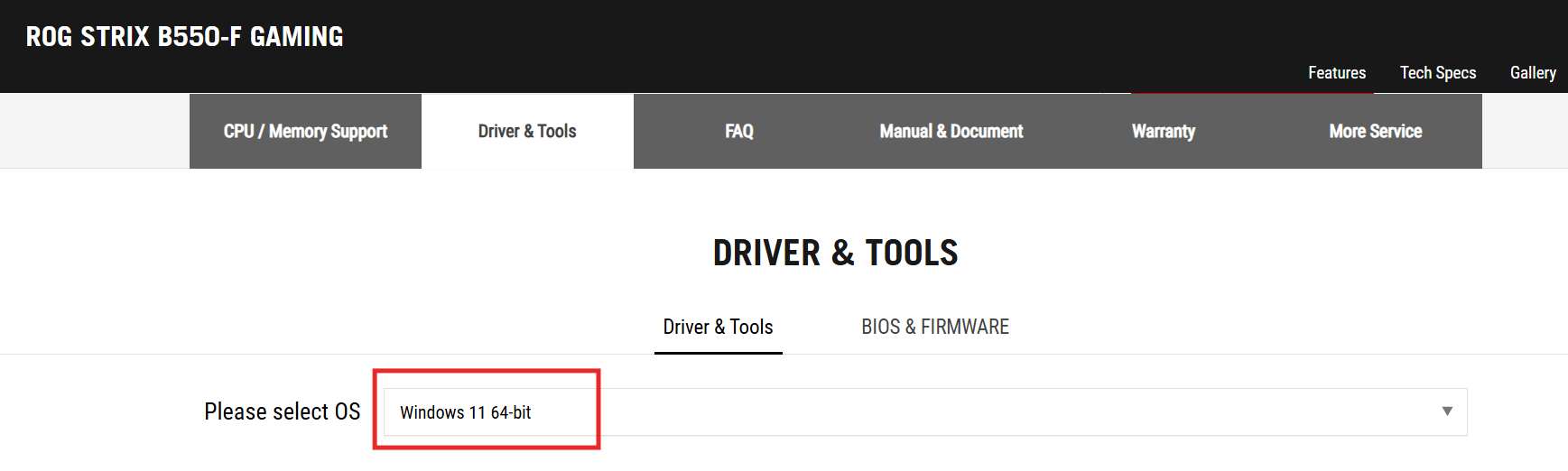Click the dropdown arrow of OS selector

click(x=1447, y=411)
